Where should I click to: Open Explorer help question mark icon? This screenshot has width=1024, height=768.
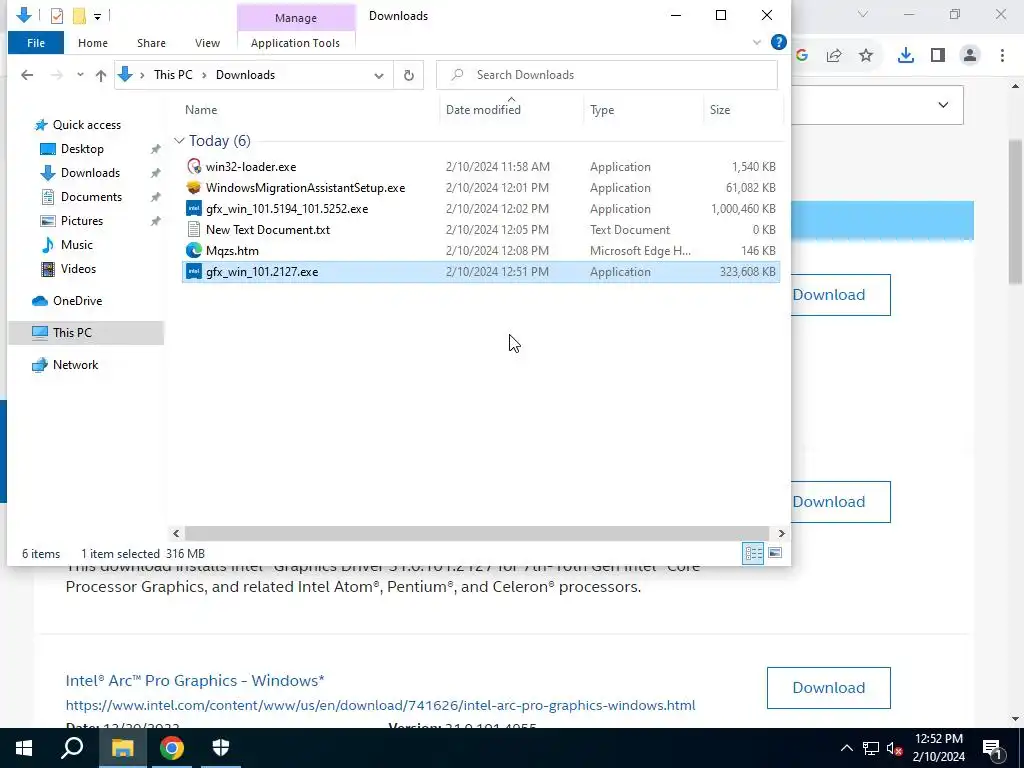778,42
